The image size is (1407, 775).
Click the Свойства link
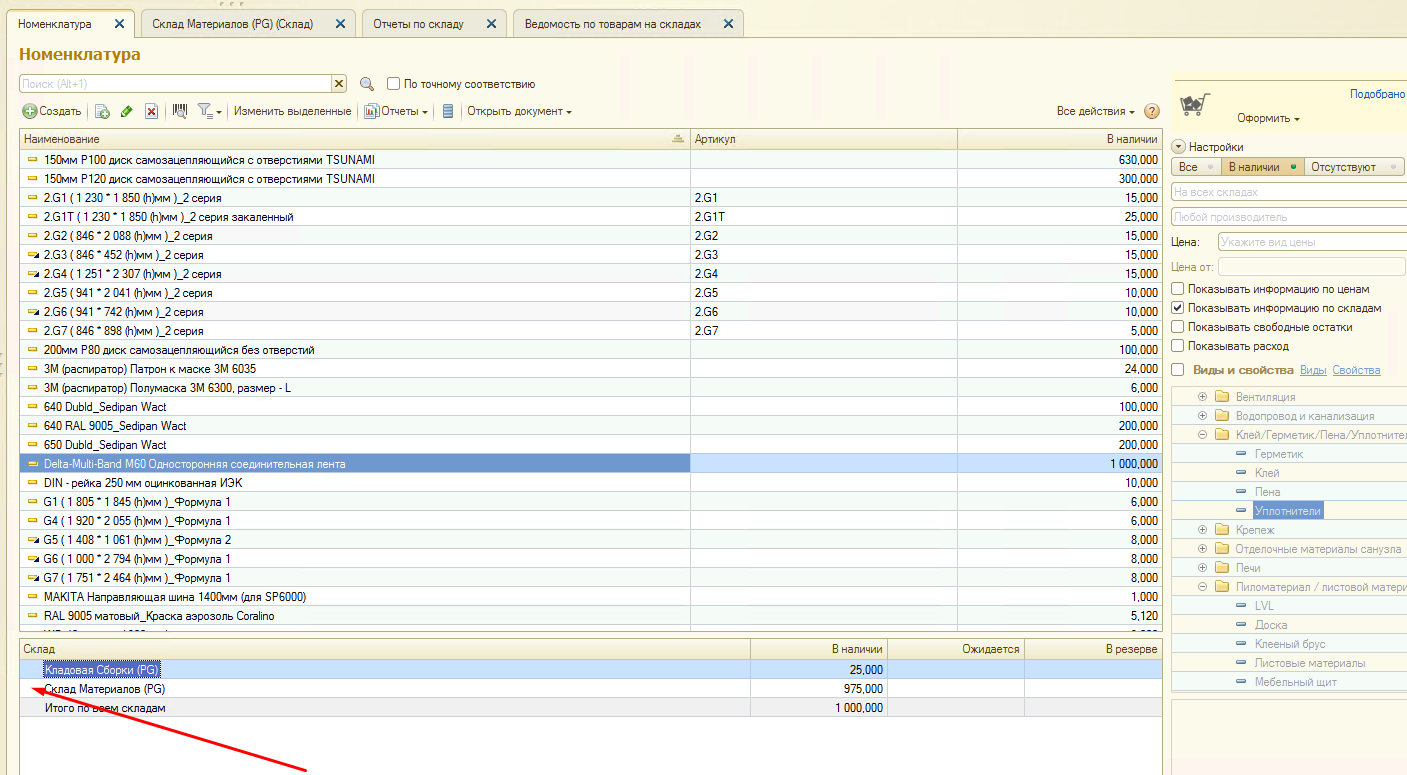tap(1356, 370)
